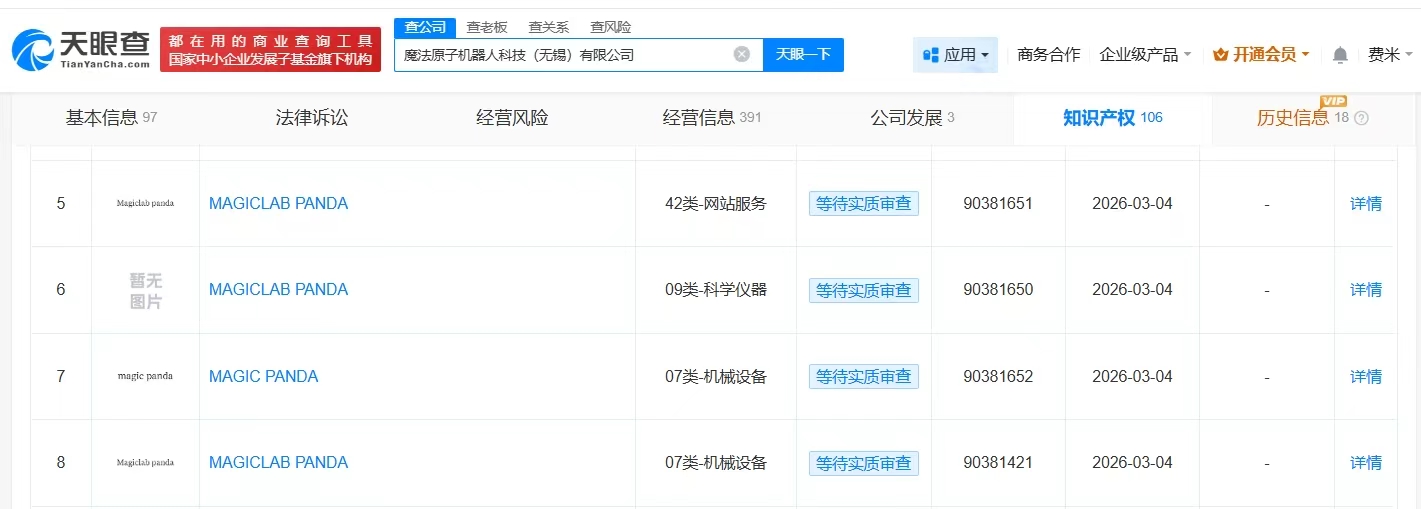The height and width of the screenshot is (509, 1421).
Task: Open MAGICLAB PANDA link in row 6
Action: tap(278, 290)
